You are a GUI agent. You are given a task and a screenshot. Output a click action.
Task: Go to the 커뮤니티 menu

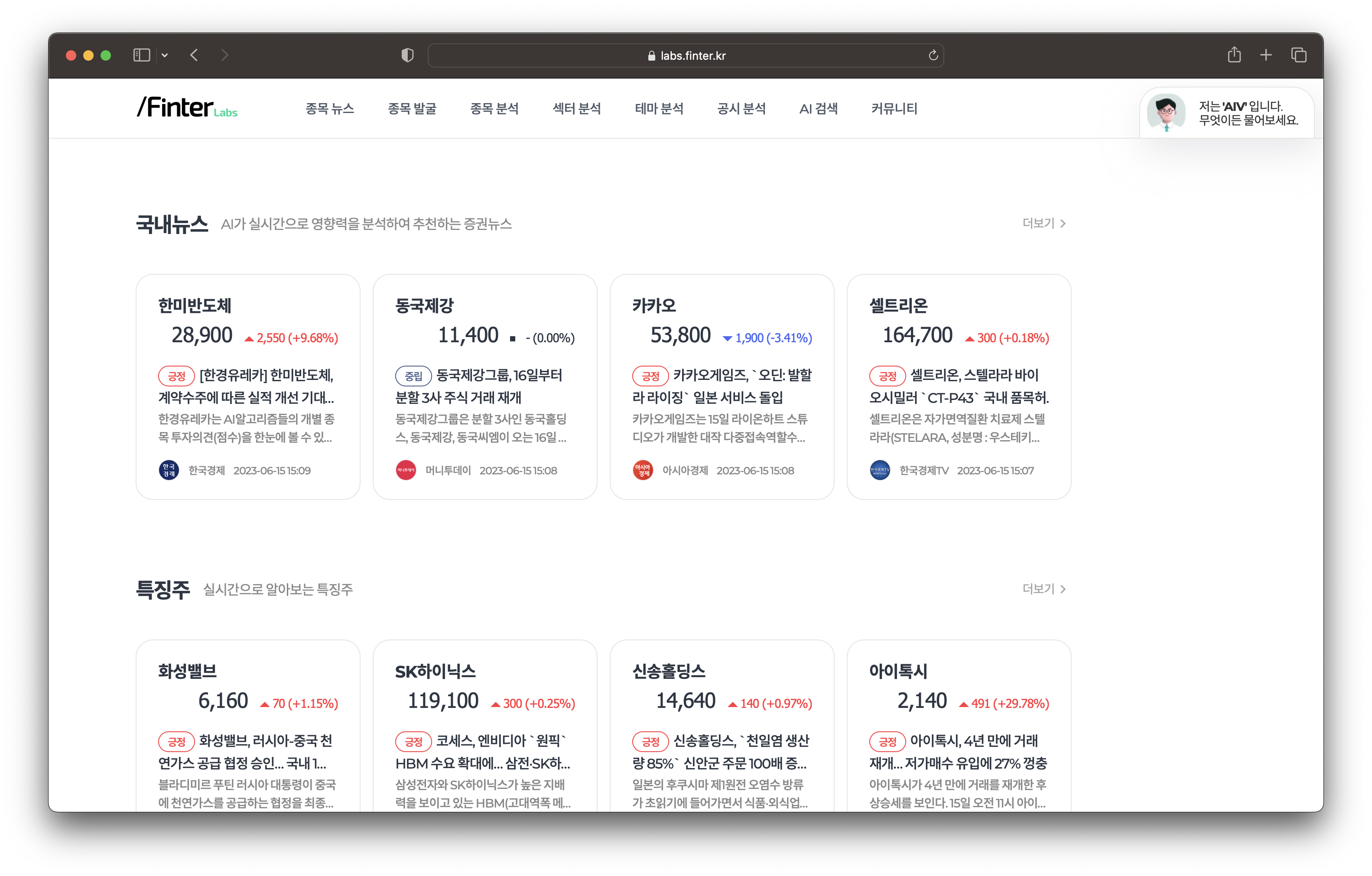[x=894, y=108]
